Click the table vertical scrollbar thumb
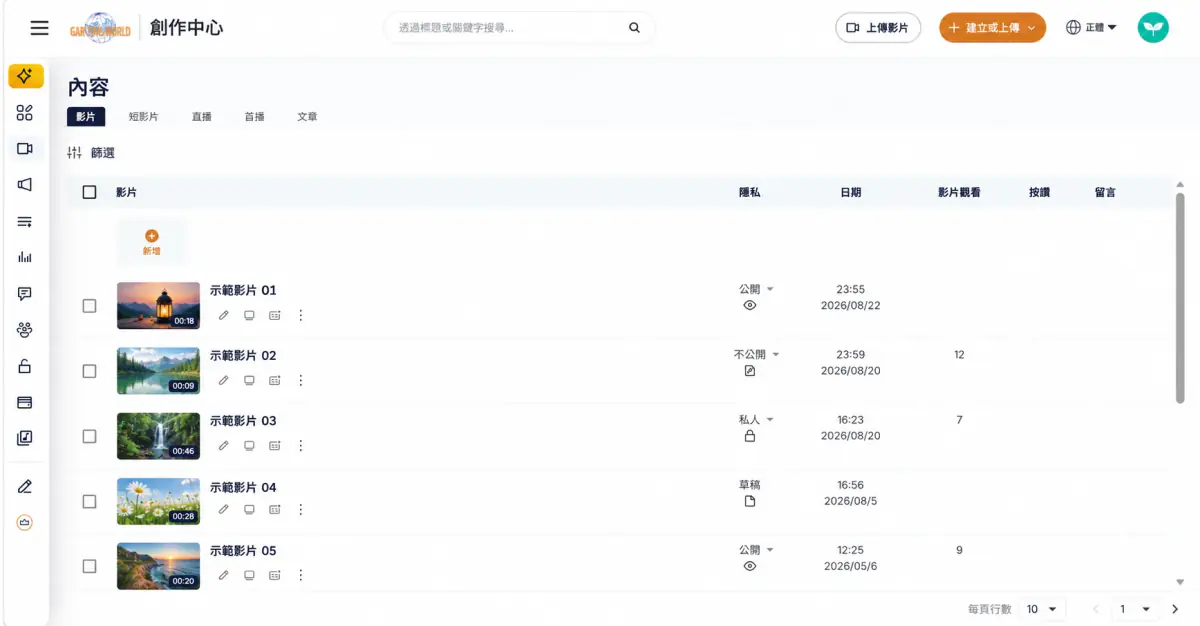This screenshot has width=1200, height=626. (1180, 298)
